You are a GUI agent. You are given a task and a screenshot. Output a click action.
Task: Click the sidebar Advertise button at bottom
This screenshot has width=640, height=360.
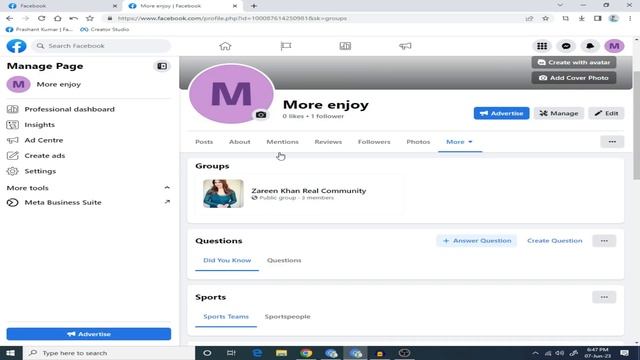point(89,334)
